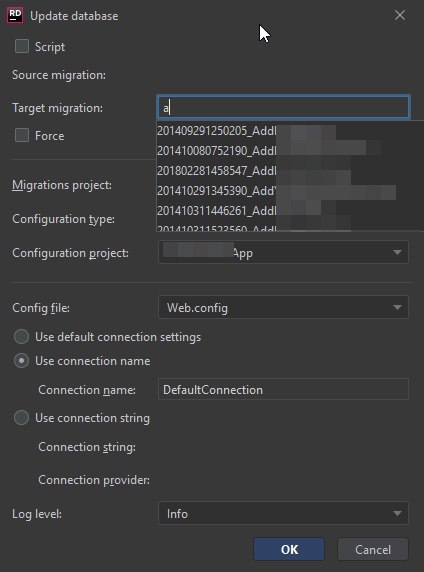
Task: Choose the 201410311446261 migration suggestion
Action: click(290, 210)
